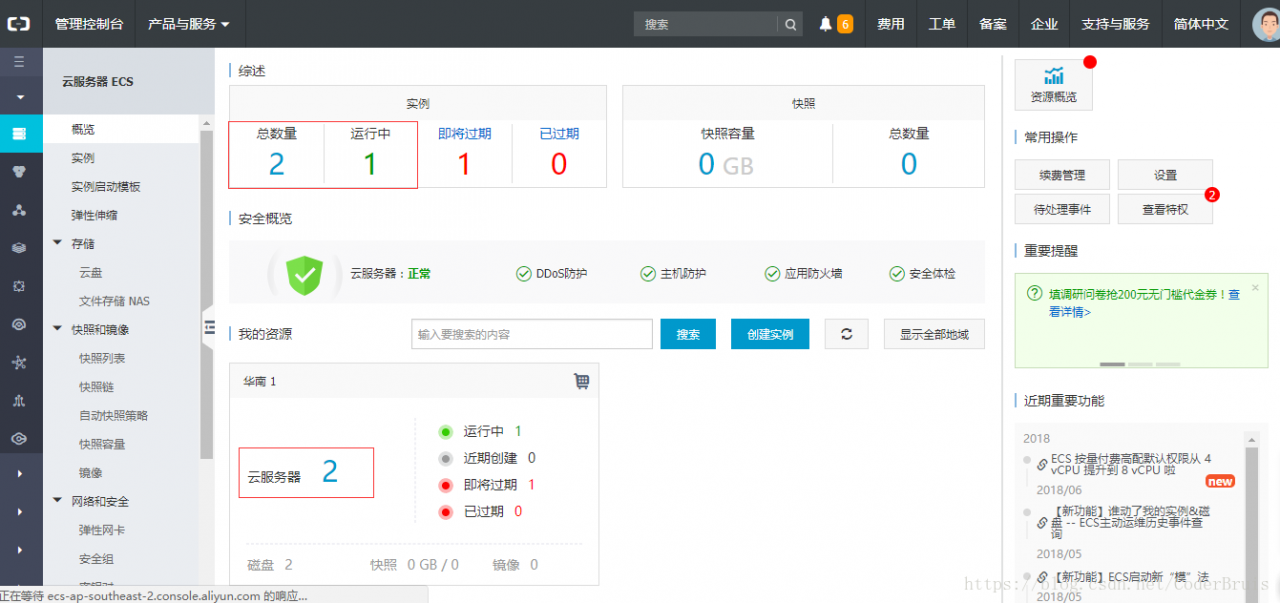Click link icon beside ECS启动新"模"法 news
1280x603 pixels.
(1042, 577)
